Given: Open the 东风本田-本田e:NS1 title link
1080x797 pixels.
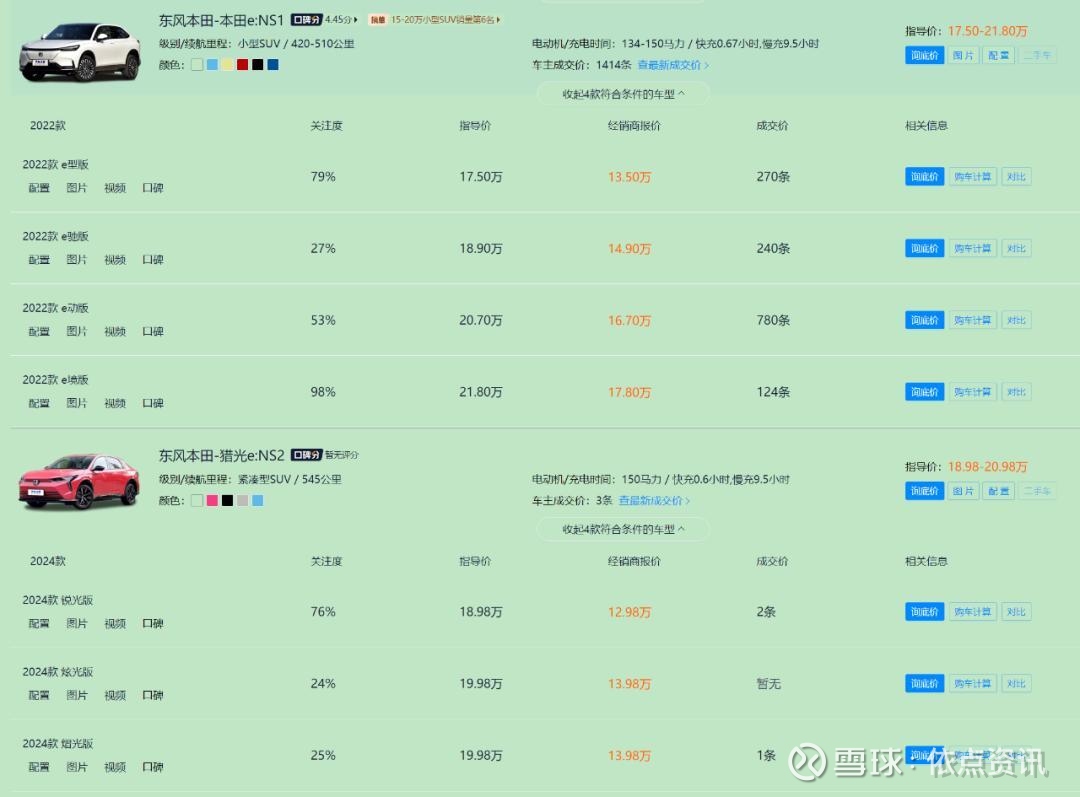Looking at the screenshot, I should pyautogui.click(x=221, y=21).
